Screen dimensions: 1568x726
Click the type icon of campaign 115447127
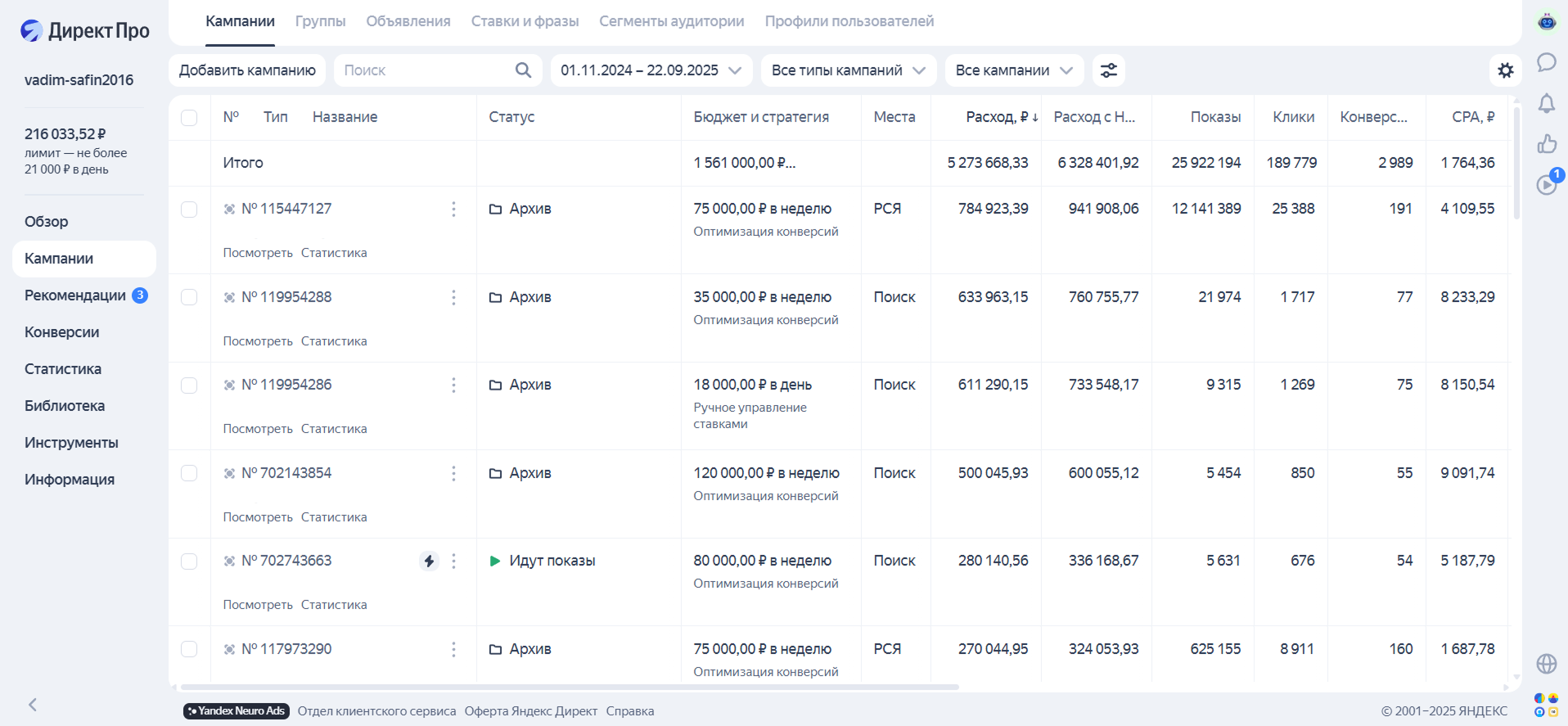click(x=229, y=210)
